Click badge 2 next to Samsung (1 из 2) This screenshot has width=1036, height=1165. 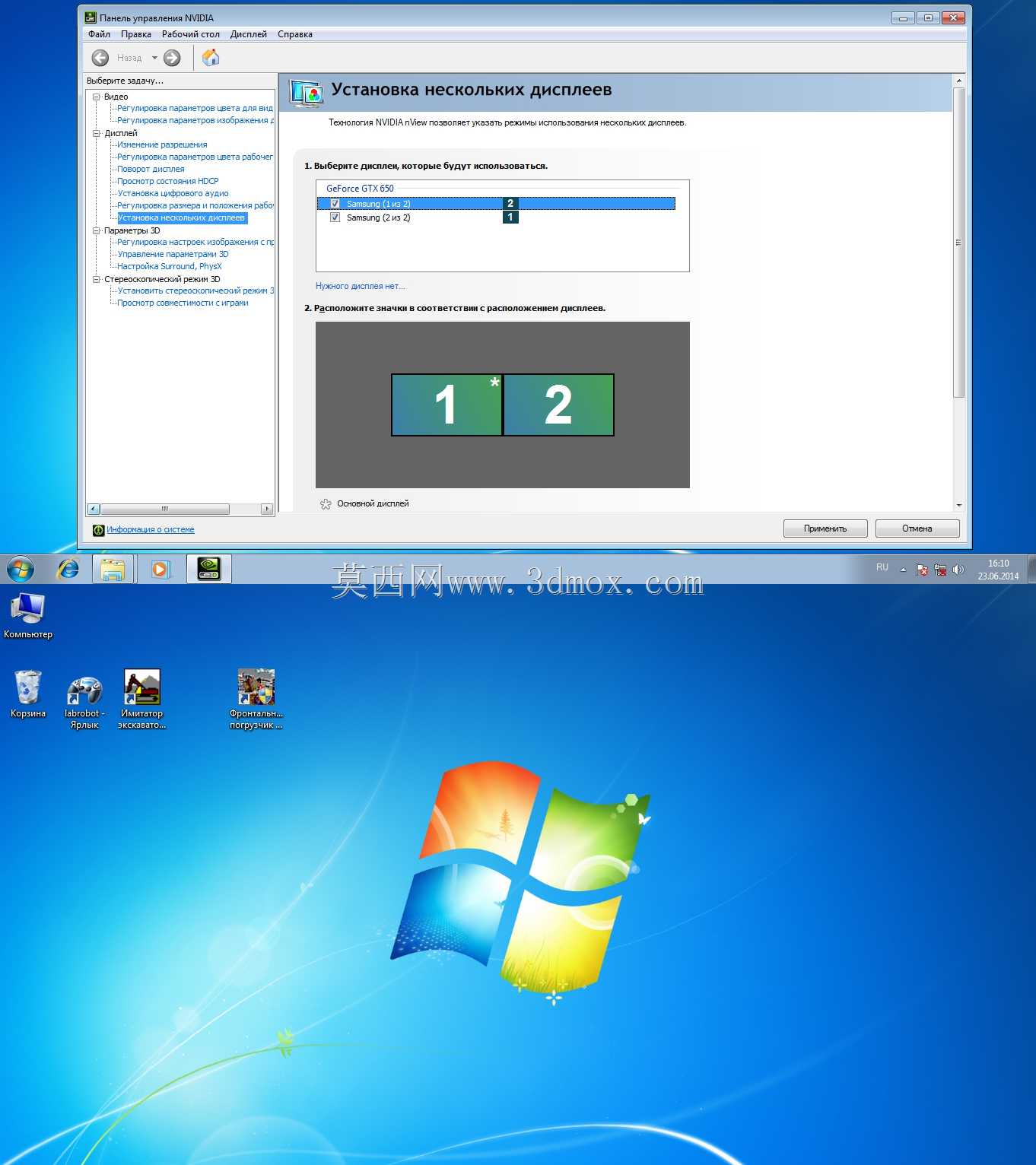pyautogui.click(x=510, y=204)
